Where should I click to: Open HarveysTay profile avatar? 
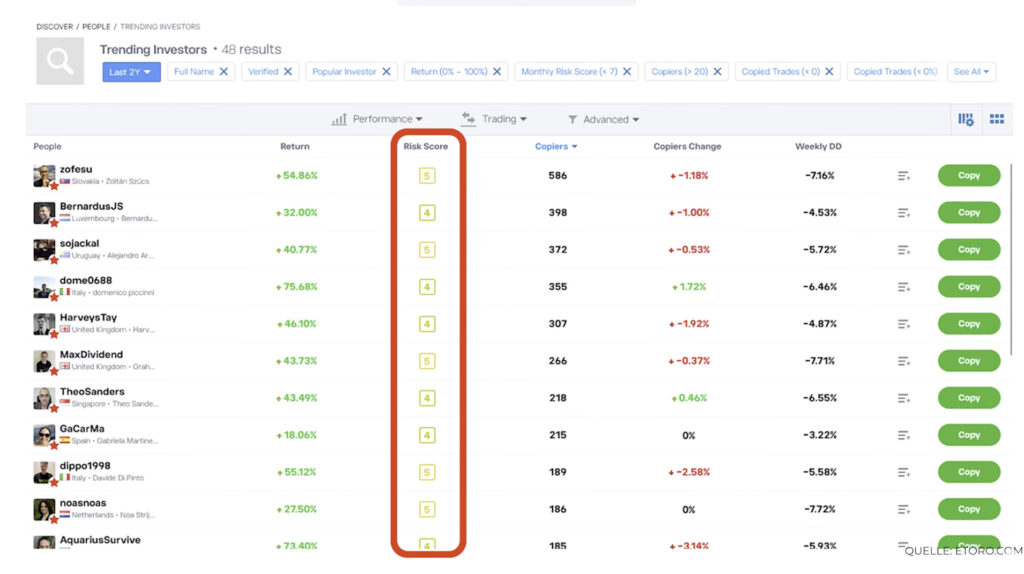coord(44,324)
